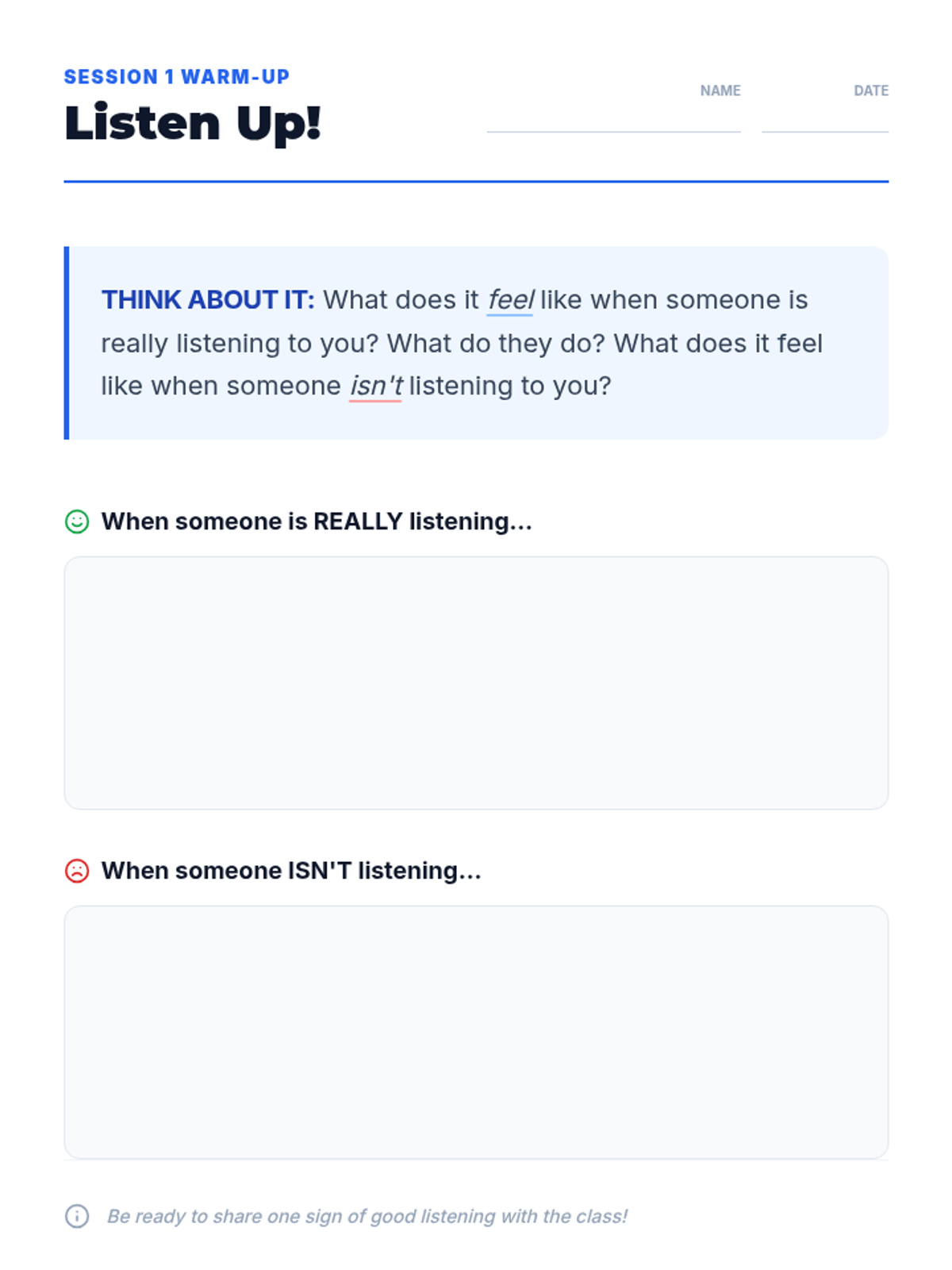Click inside the REALLY listening answer box

click(476, 683)
